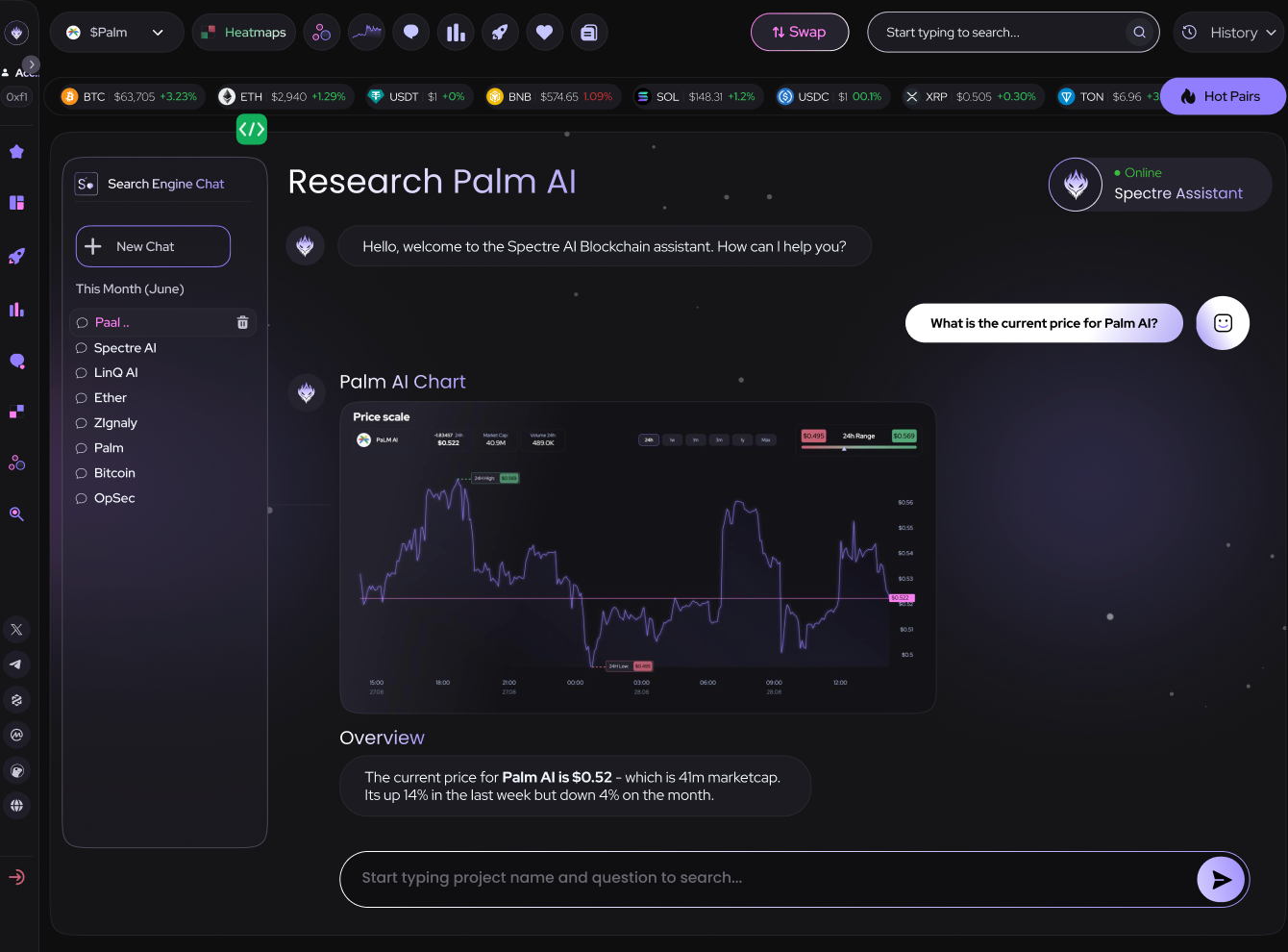Select the Spectre AI chat from This Month
The width and height of the screenshot is (1288, 952).
125,347
